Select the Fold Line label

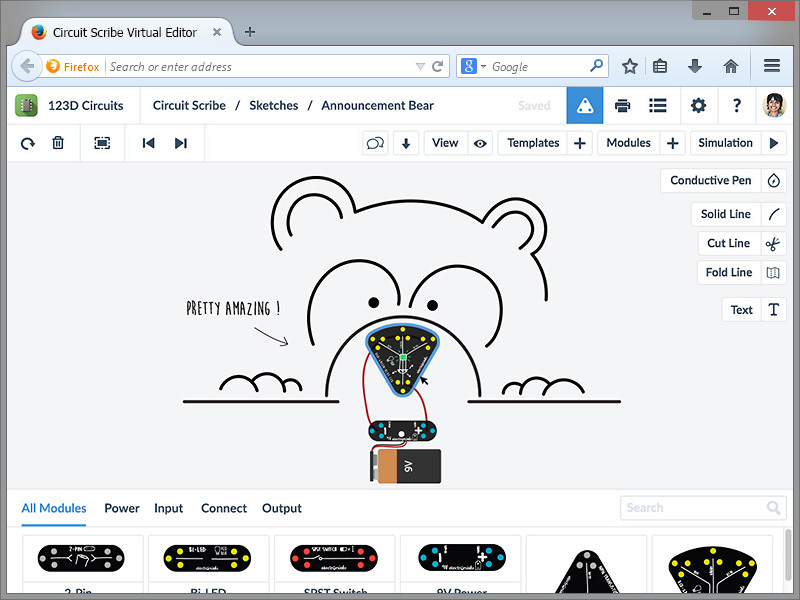pyautogui.click(x=729, y=273)
